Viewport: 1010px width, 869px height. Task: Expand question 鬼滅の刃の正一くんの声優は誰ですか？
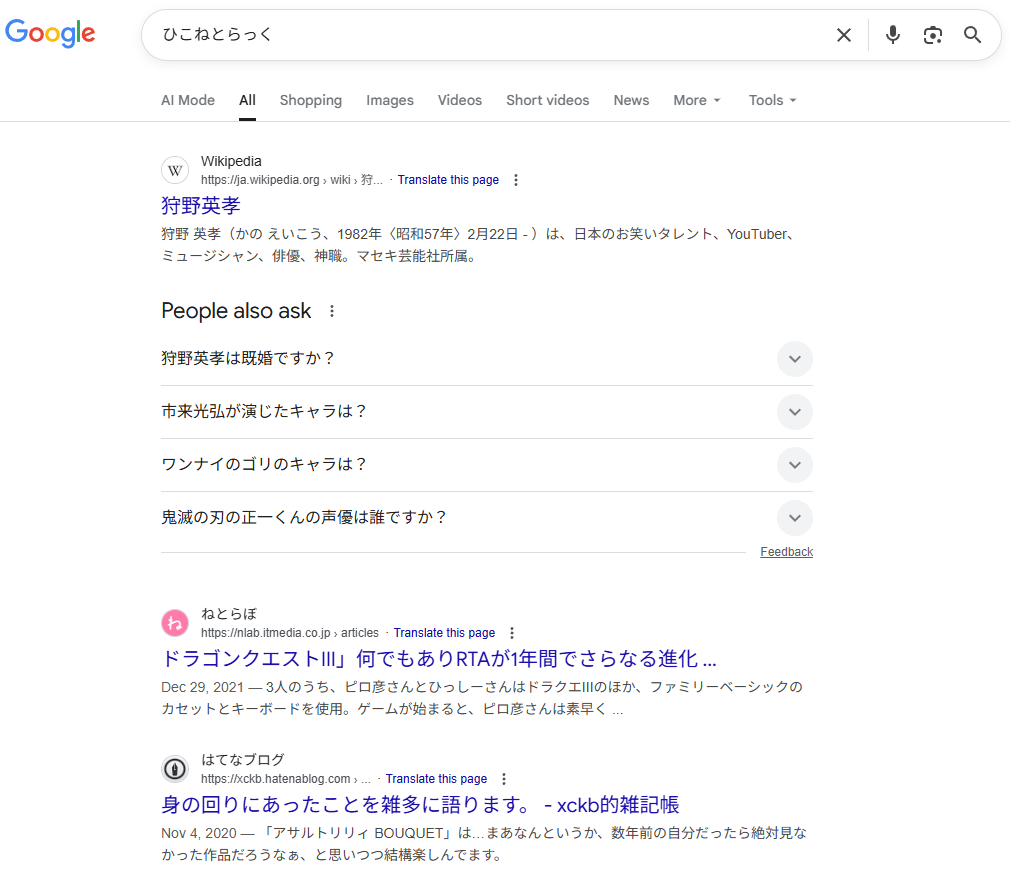tap(794, 518)
